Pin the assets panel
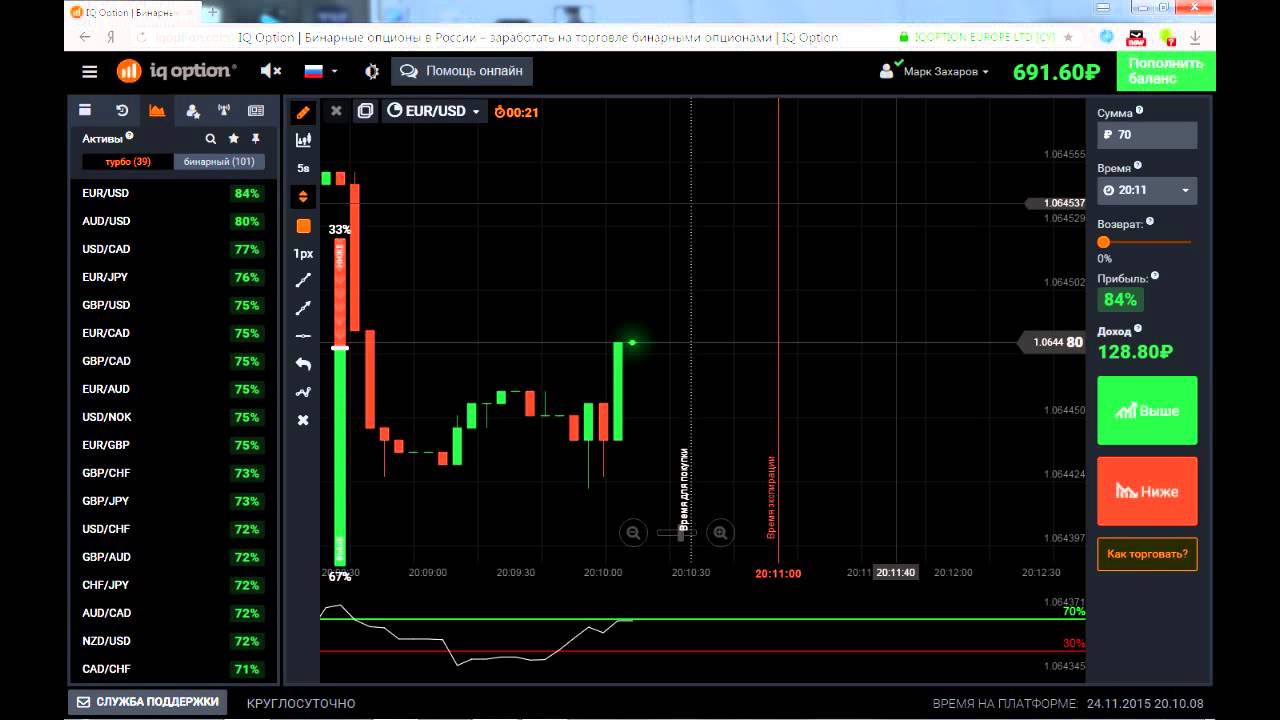This screenshot has height=720, width=1280. pyautogui.click(x=255, y=139)
